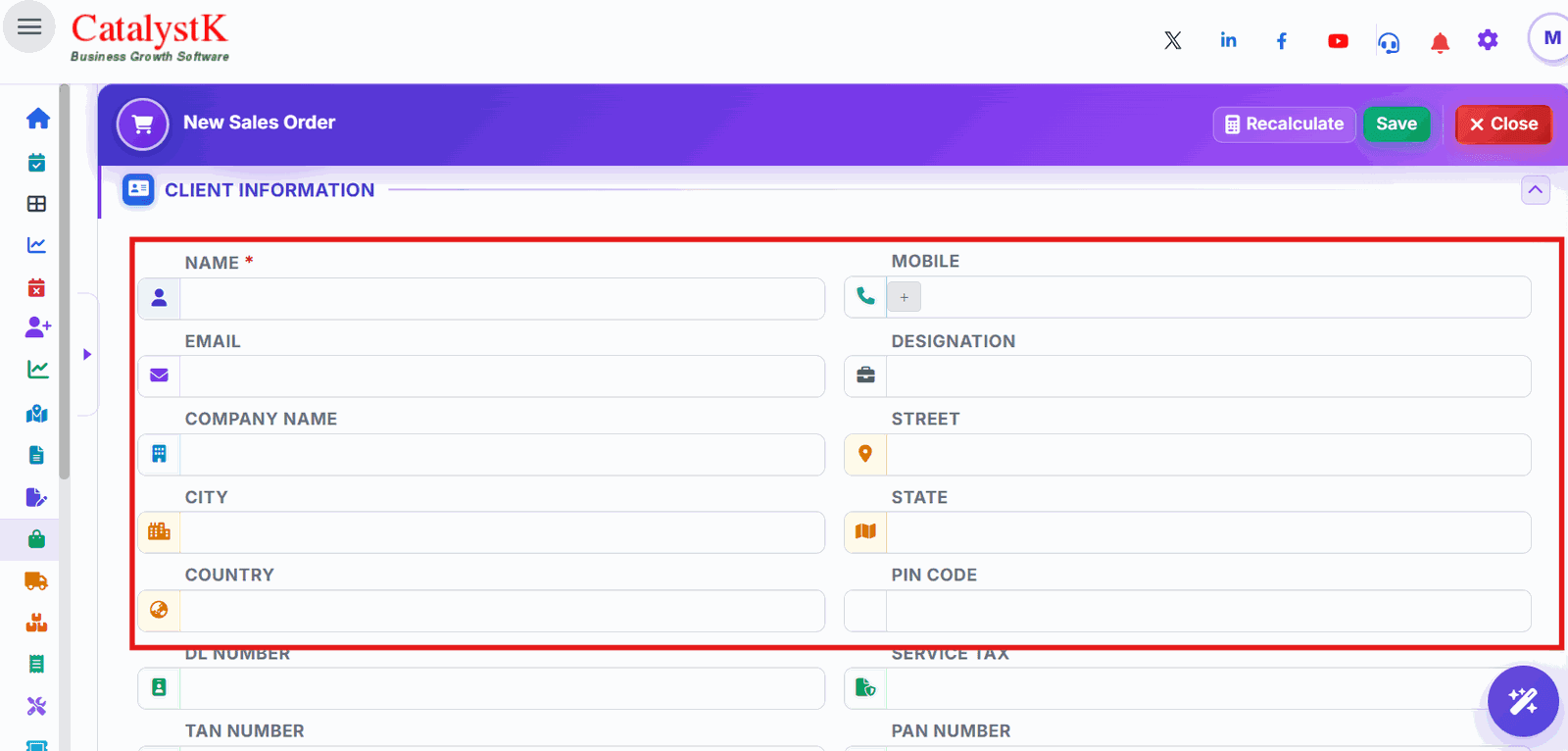The height and width of the screenshot is (751, 1568).
Task: Open the grid table sidebar icon
Action: (x=36, y=204)
